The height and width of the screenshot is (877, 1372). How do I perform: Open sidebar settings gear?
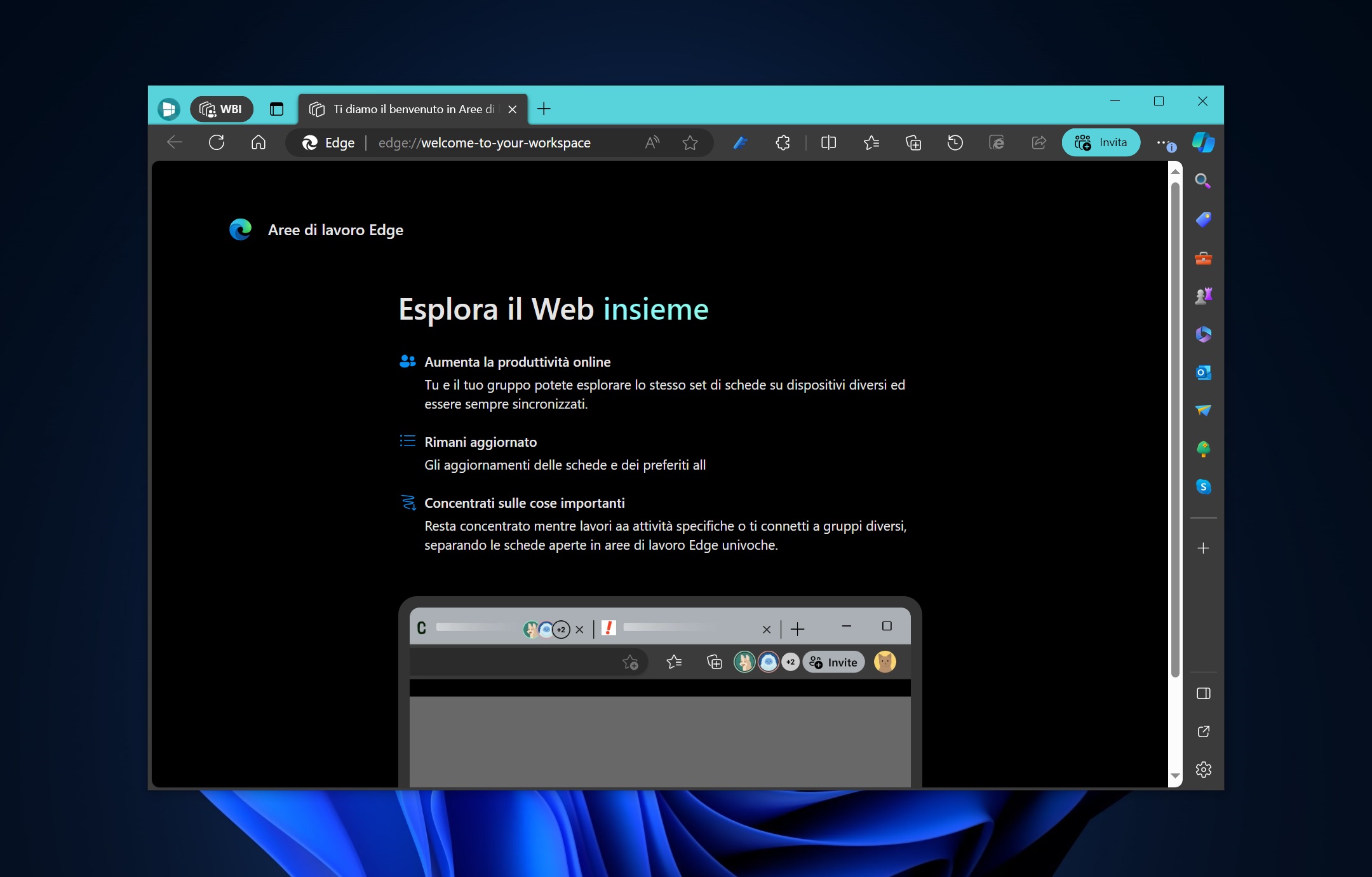click(x=1203, y=770)
